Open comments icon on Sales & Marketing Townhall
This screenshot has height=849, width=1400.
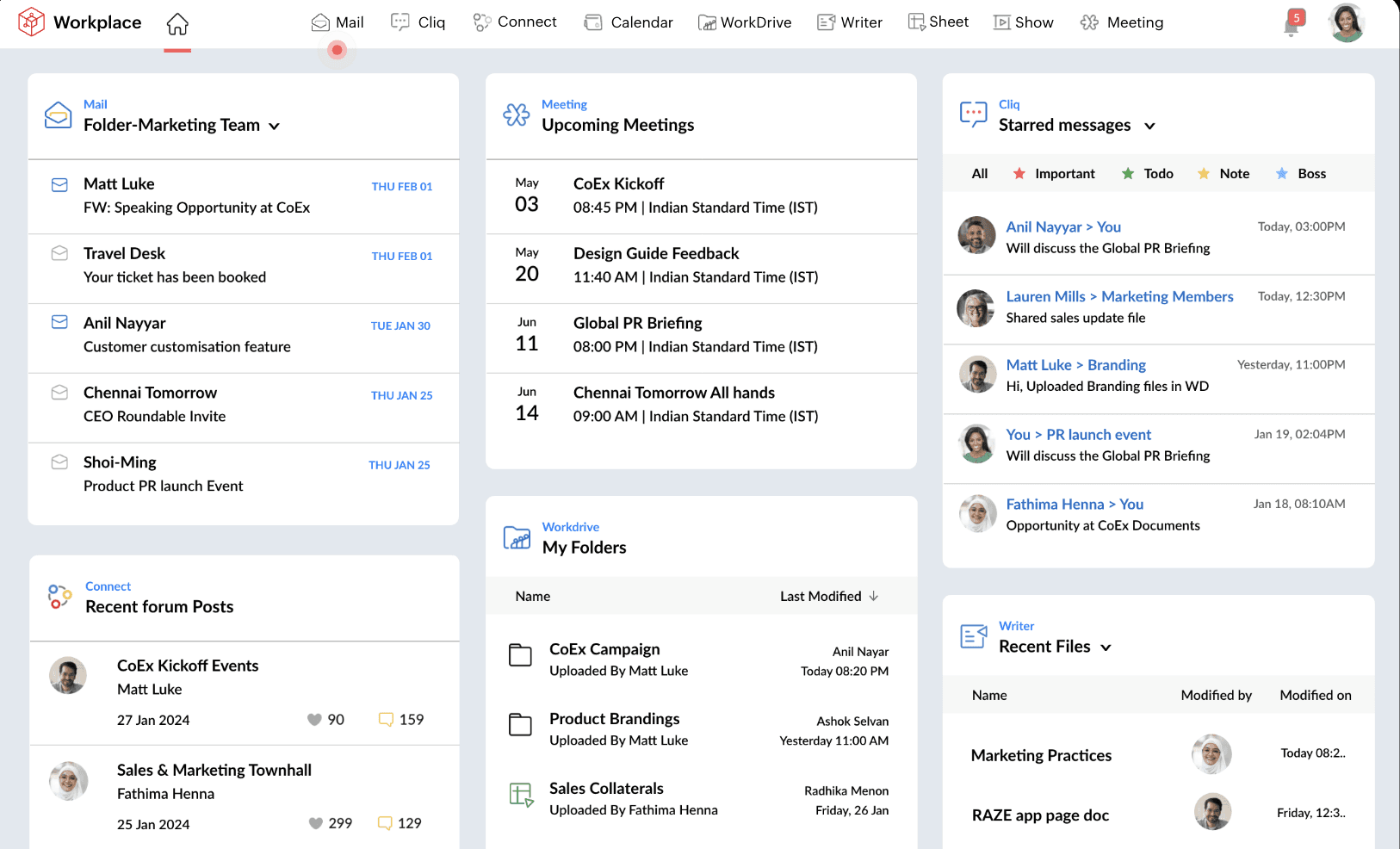pyautogui.click(x=385, y=823)
